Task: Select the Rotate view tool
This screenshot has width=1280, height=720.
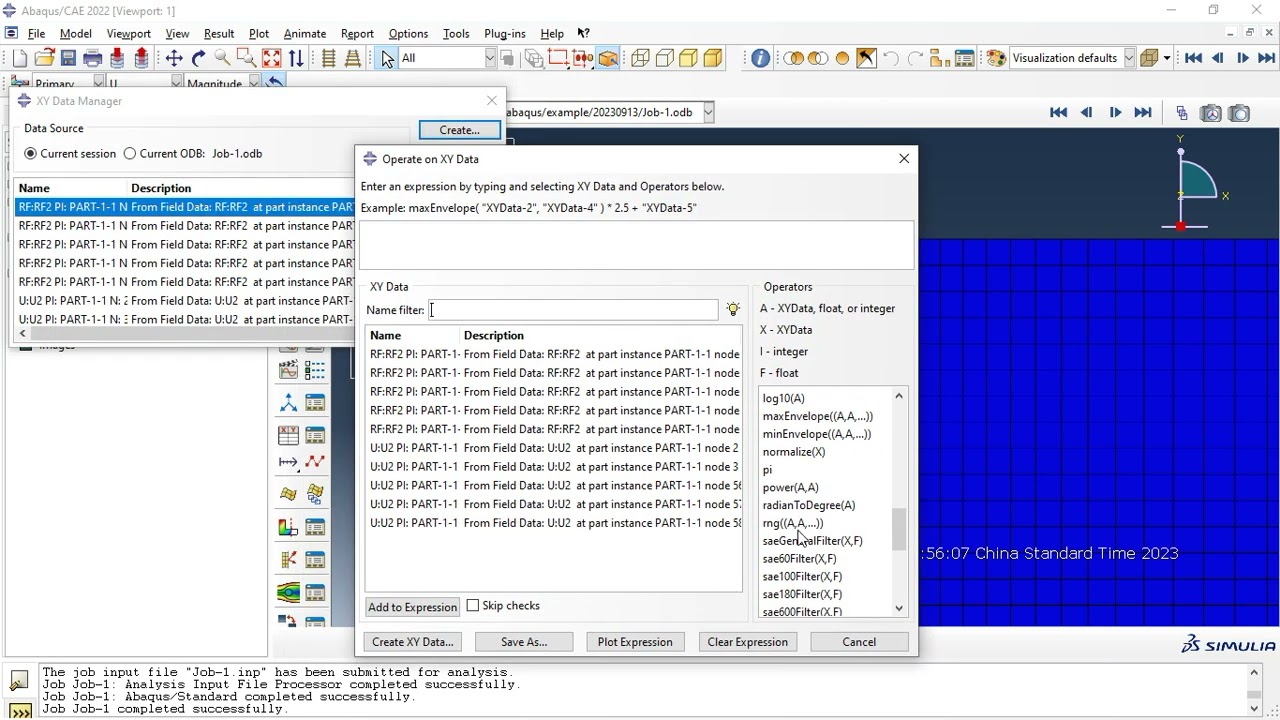Action: [x=198, y=58]
